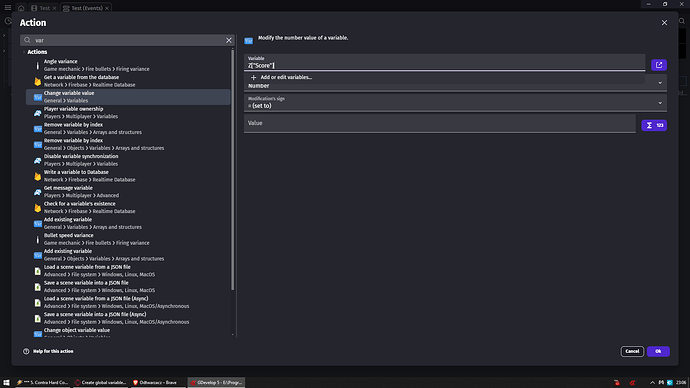Select Load a scene variable from a JSON file
The height and width of the screenshot is (388, 690).
point(128,271)
